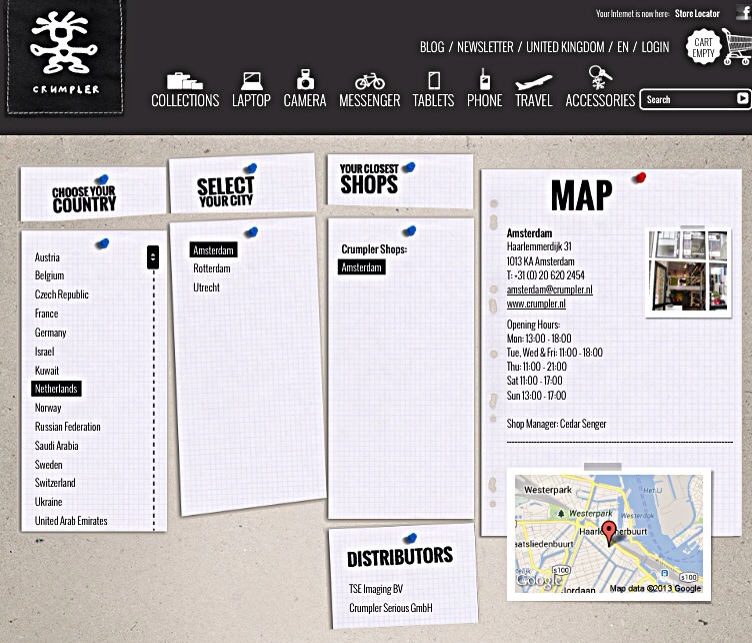Click the country list scroll stepper

coord(153,257)
